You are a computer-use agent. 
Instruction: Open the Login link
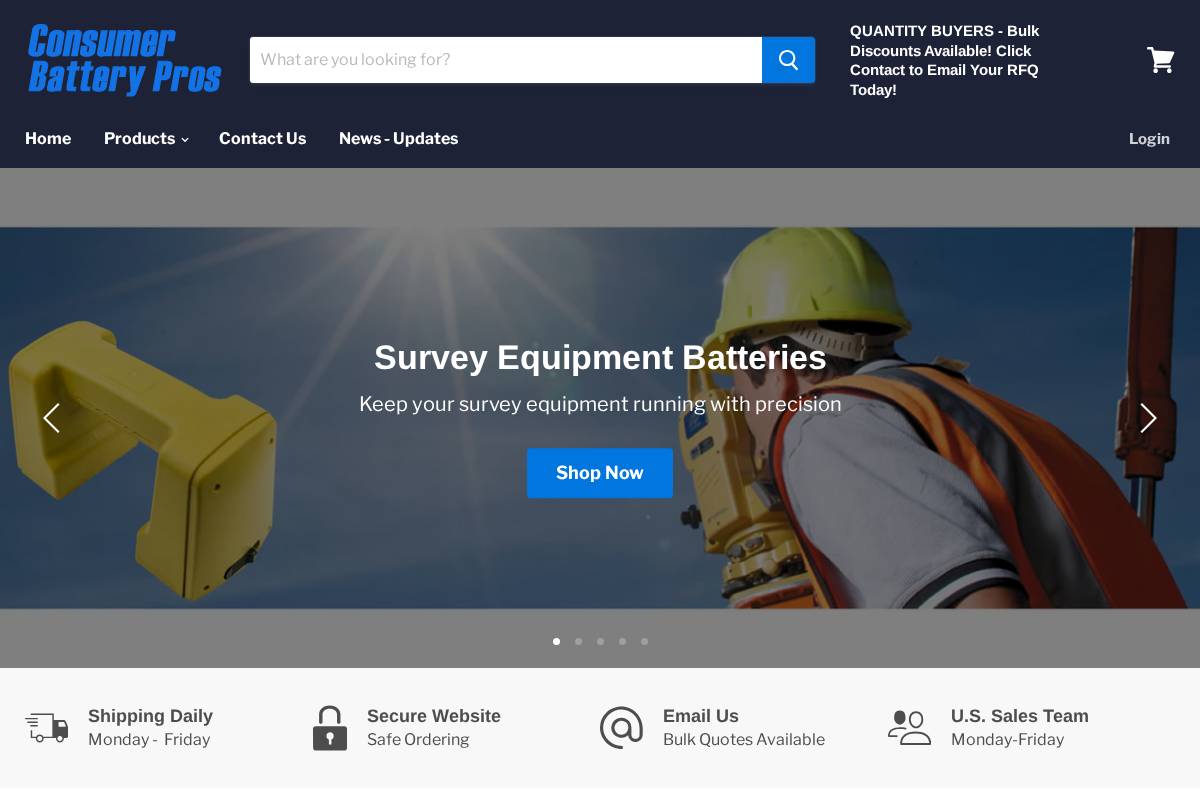pos(1149,139)
